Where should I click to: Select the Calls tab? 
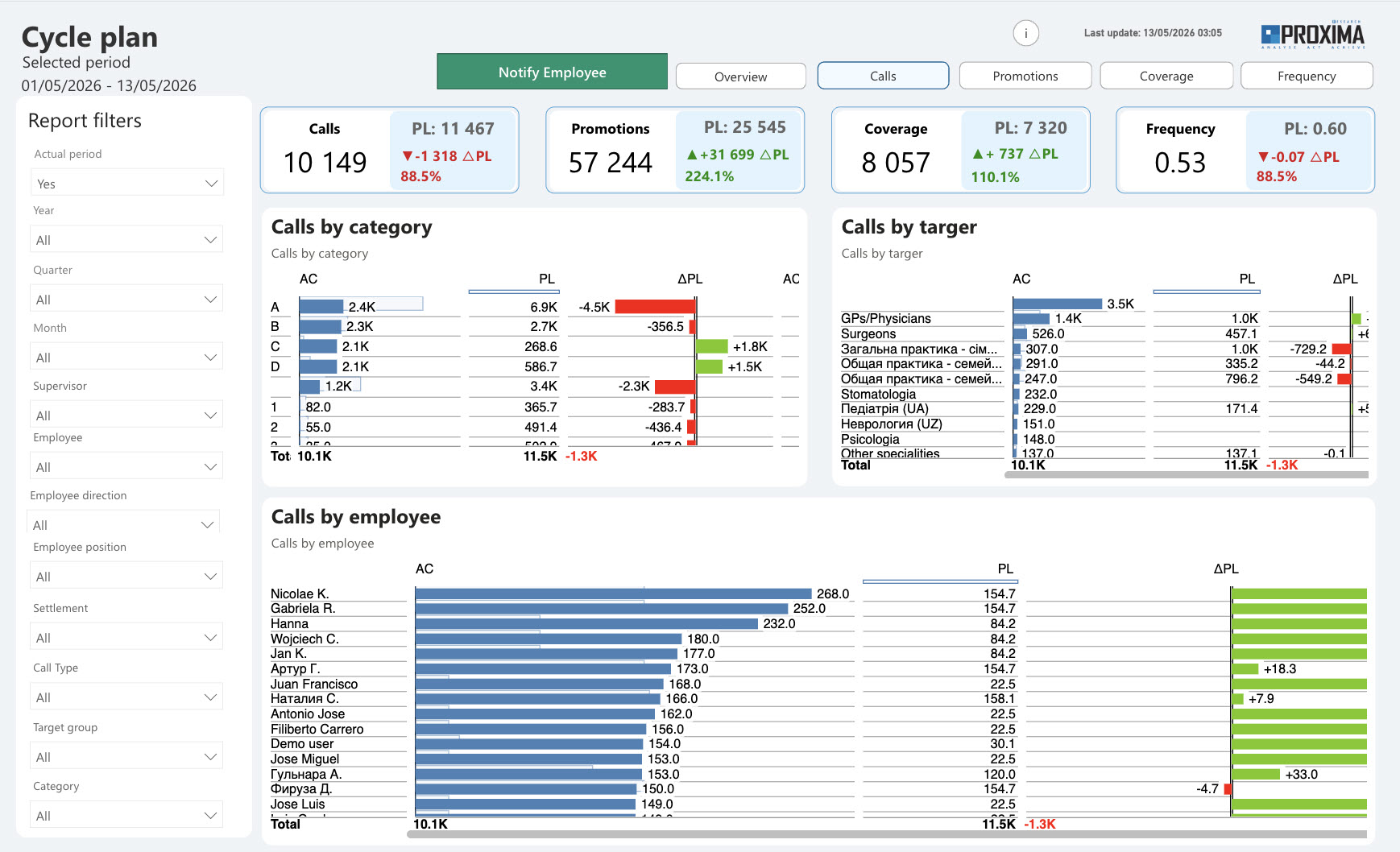pos(883,76)
